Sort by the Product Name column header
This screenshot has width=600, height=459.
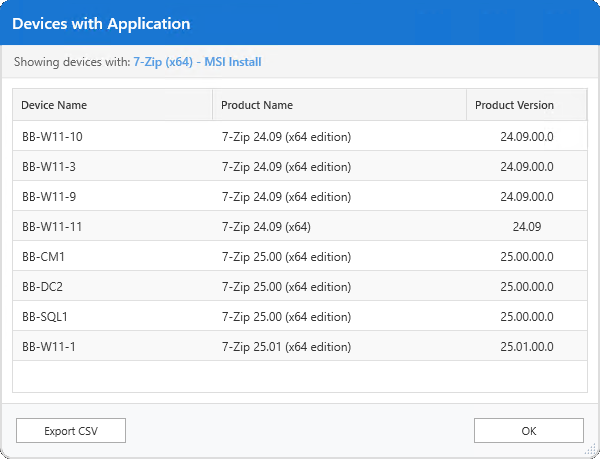339,105
